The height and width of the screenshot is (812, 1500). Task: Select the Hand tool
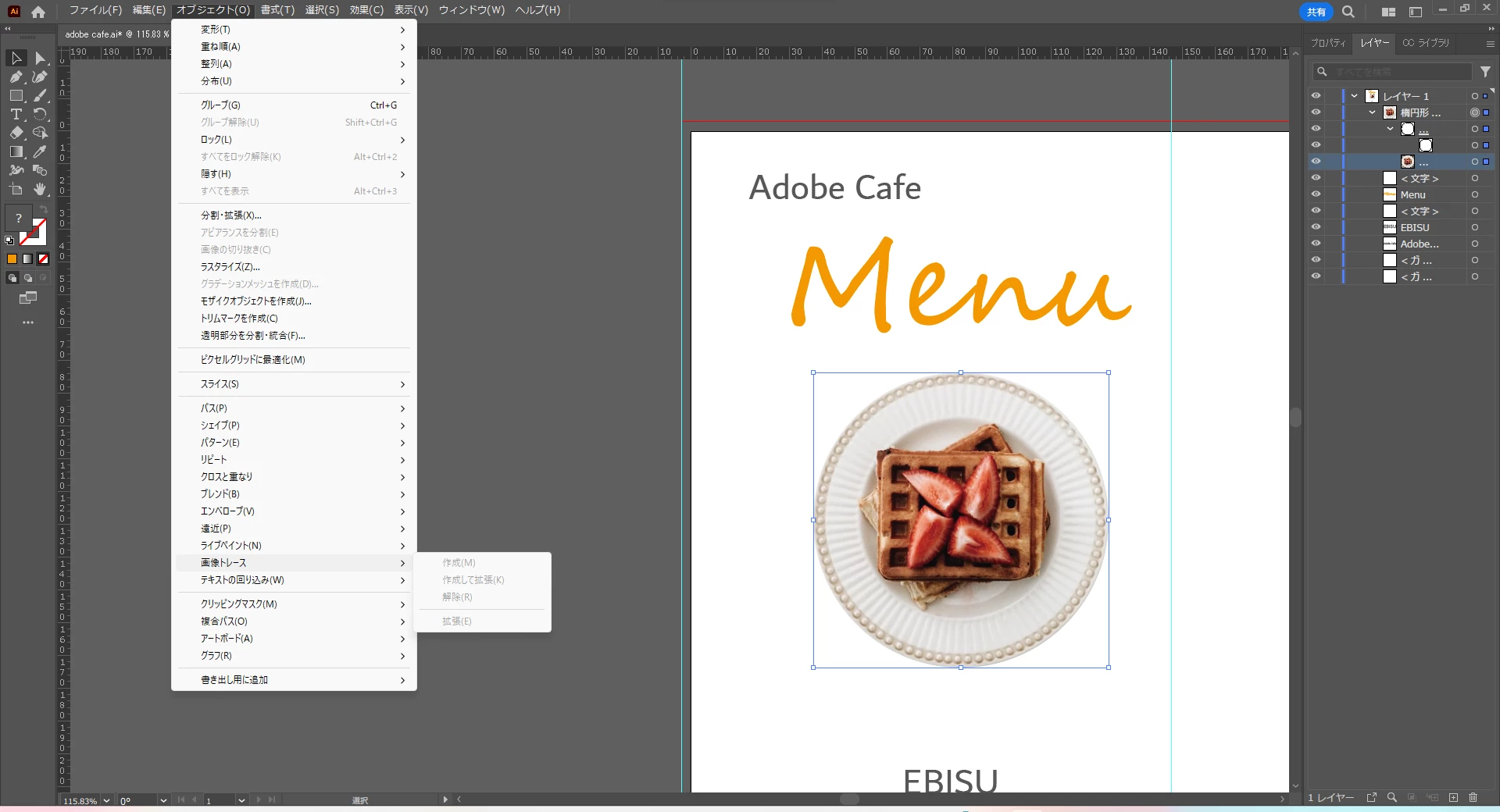click(x=40, y=190)
